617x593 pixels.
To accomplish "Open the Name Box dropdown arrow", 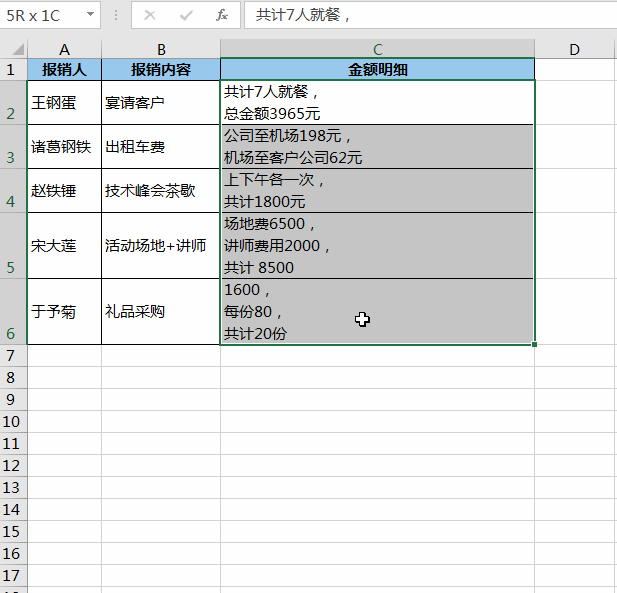I will pos(91,15).
